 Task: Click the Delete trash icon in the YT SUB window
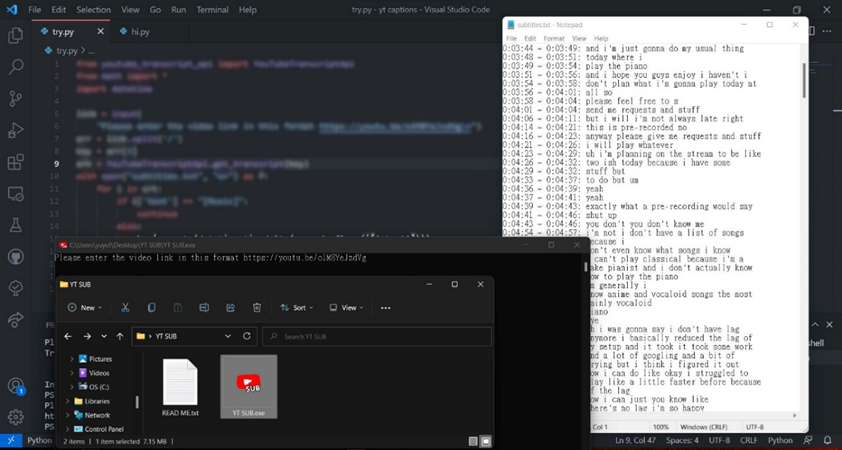pyautogui.click(x=257, y=308)
